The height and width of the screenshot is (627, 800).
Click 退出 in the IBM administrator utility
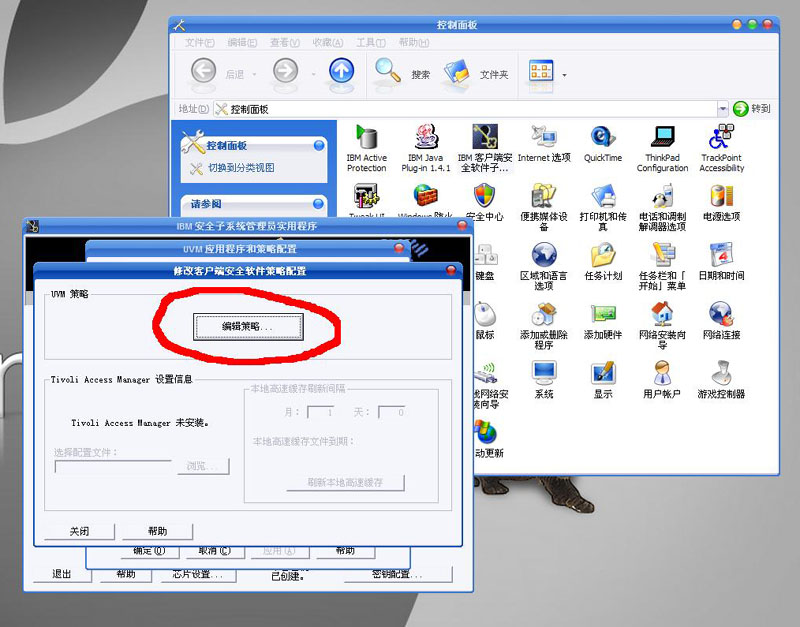[62, 574]
